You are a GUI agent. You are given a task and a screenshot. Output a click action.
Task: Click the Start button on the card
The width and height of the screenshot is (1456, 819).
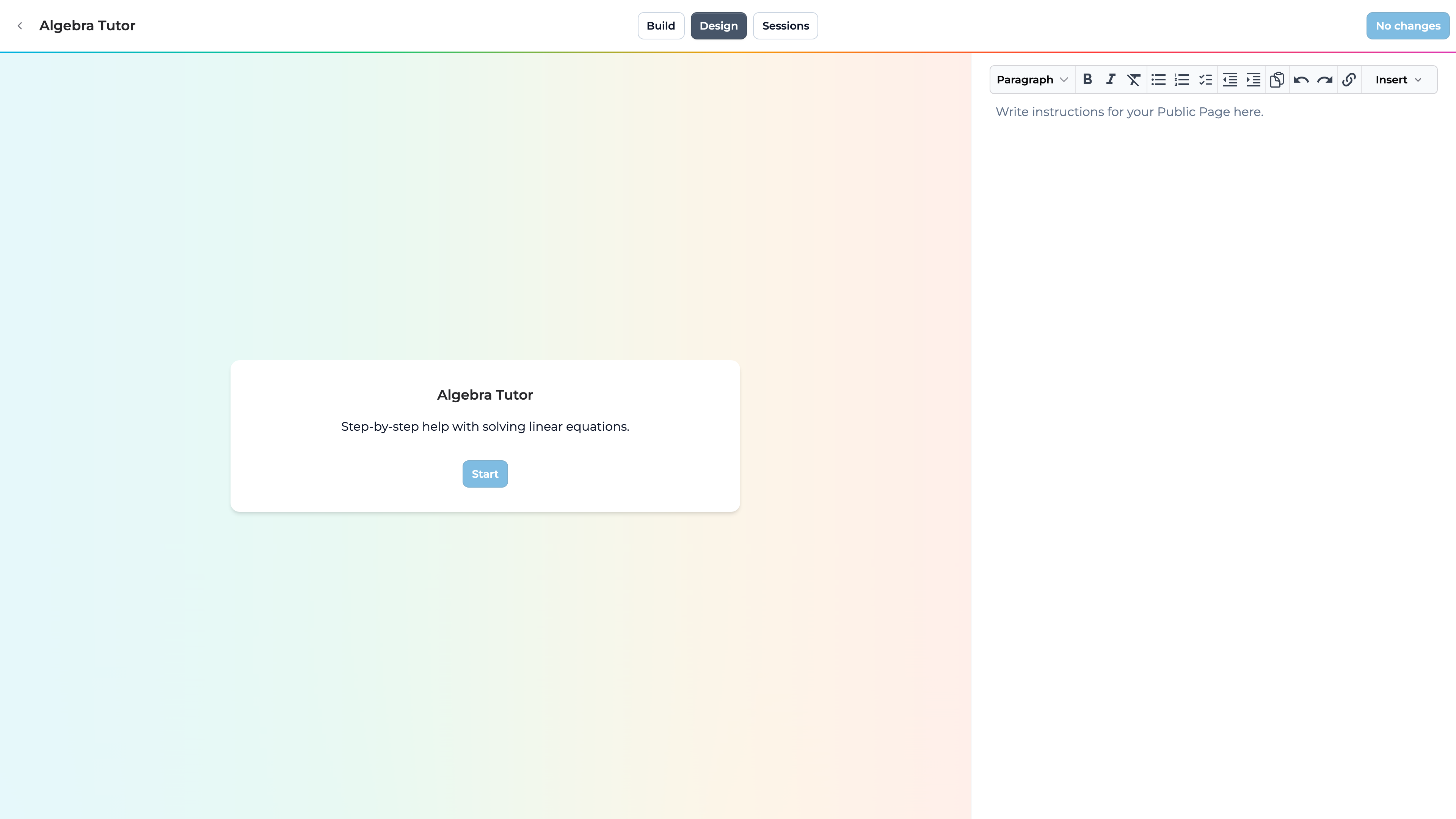click(485, 474)
